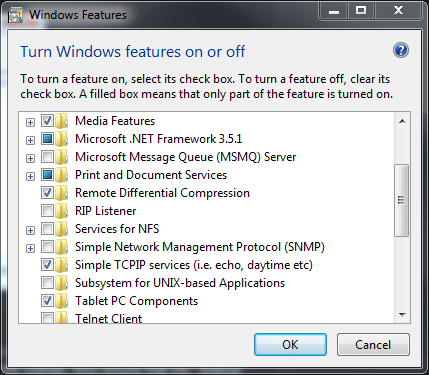Click the MSMQ Server folder icon
This screenshot has width=429, height=375.
(x=62, y=157)
